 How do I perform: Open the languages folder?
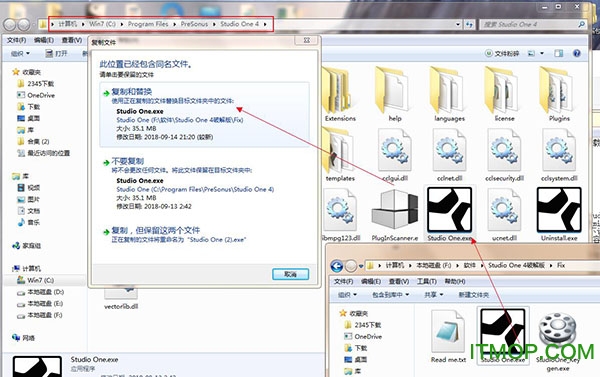449,94
